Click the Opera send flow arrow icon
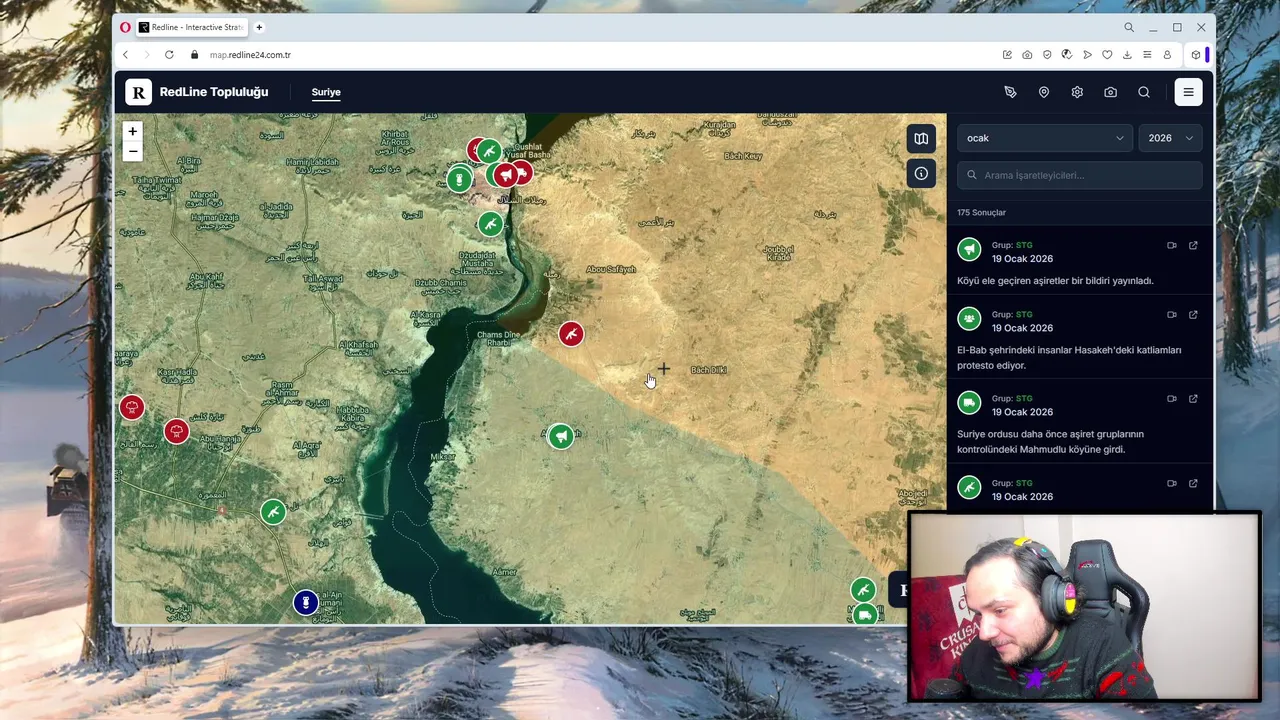 [x=1087, y=55]
